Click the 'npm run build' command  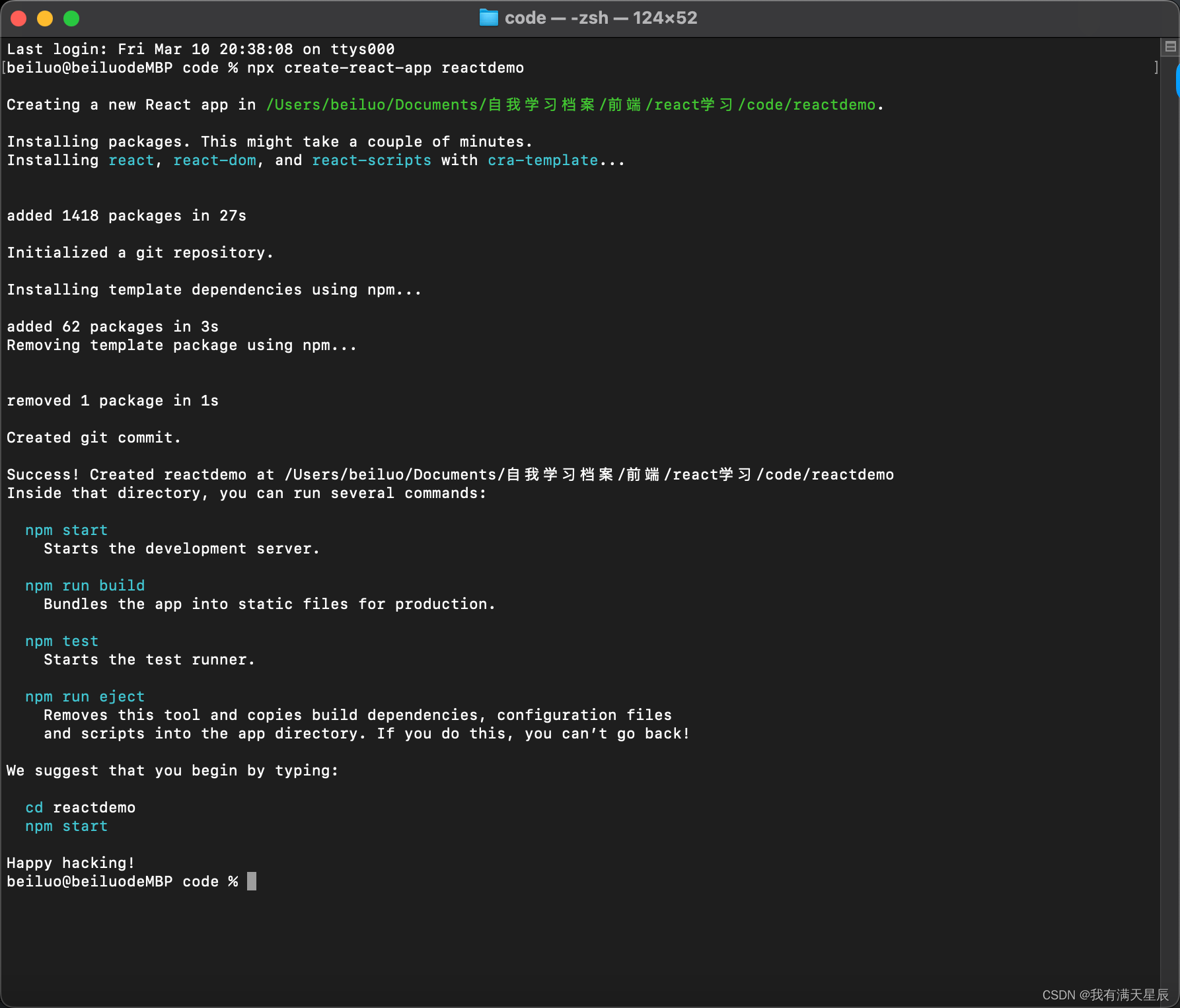click(85, 586)
